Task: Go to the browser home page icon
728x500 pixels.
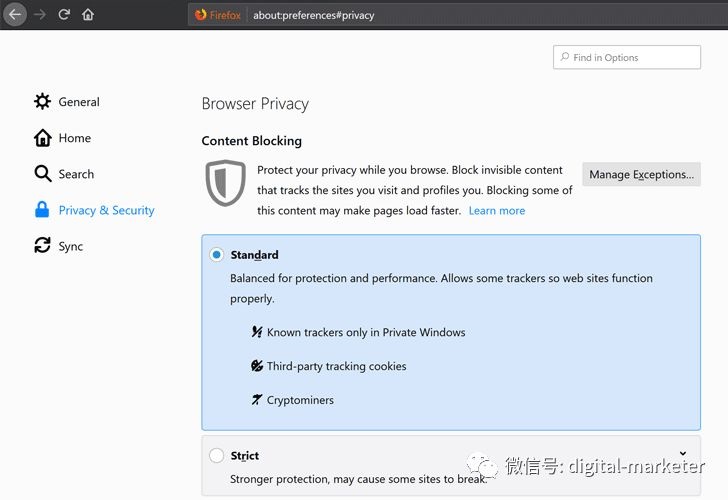Action: (88, 15)
